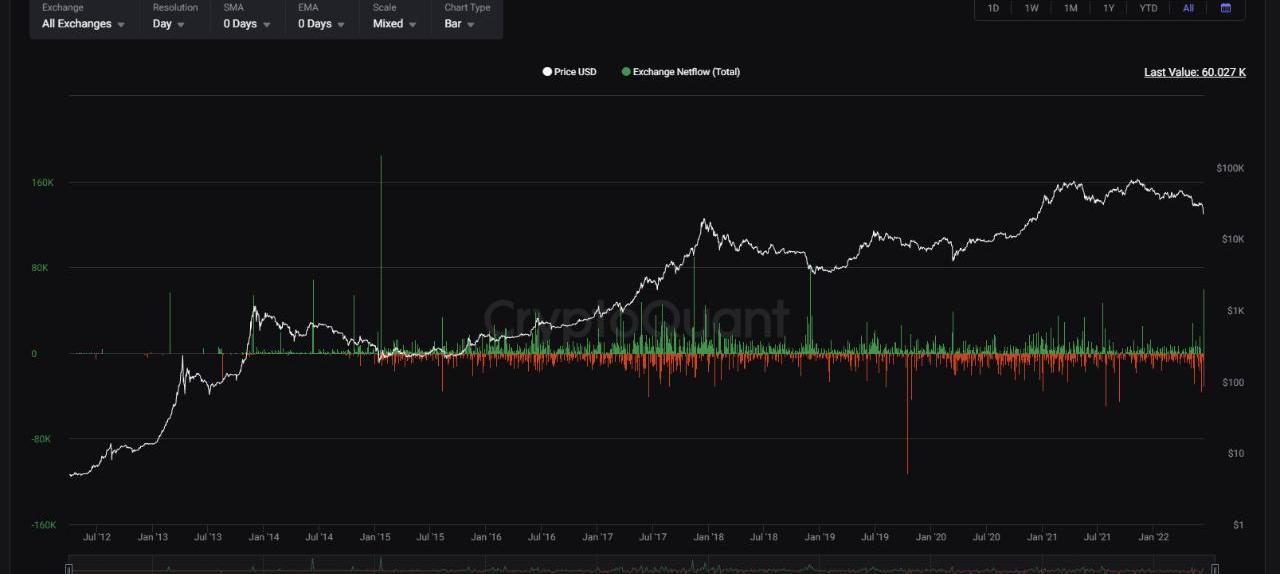Open the SMA 0 Days dropdown
Screen dimensions: 1280x574
point(247,24)
